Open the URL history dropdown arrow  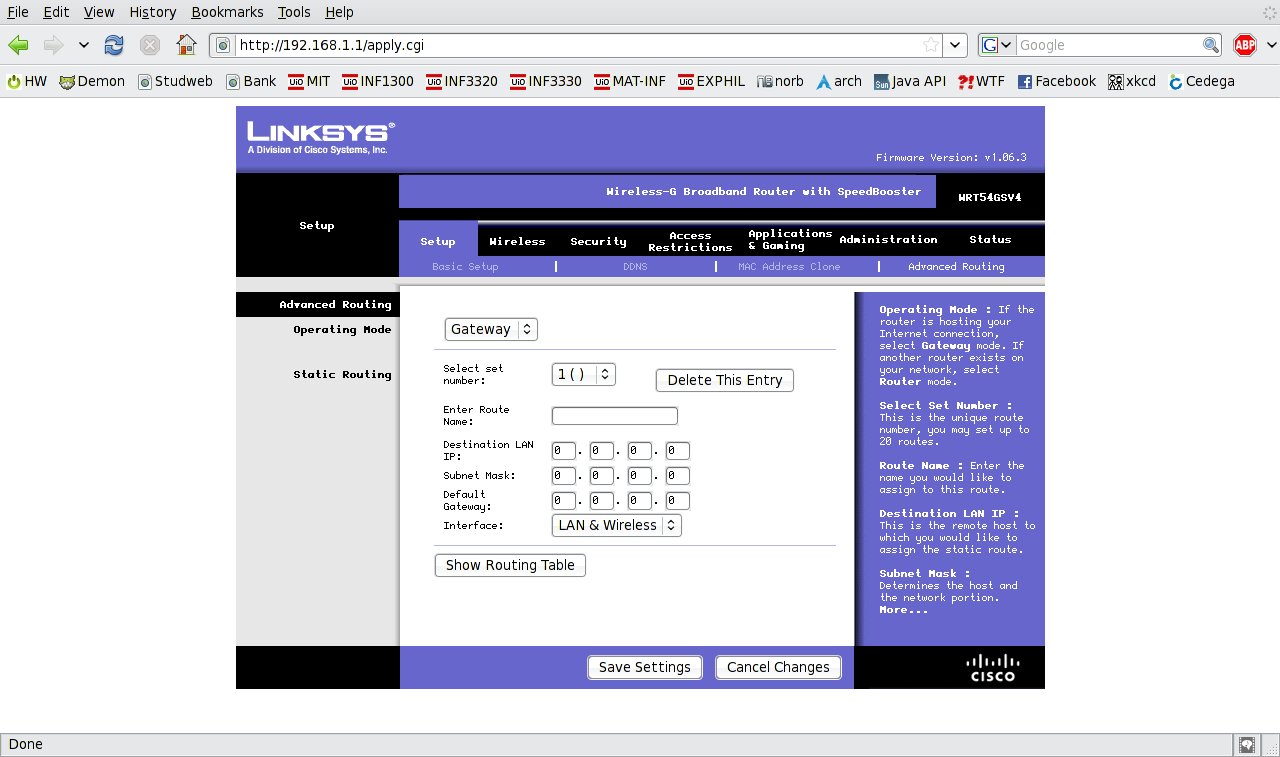coord(956,45)
